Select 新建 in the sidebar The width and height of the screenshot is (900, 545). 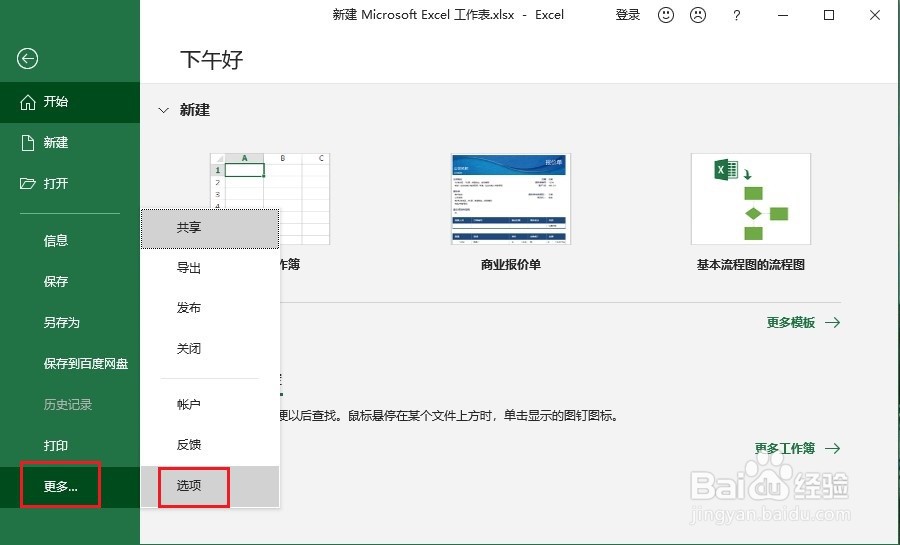tap(70, 143)
